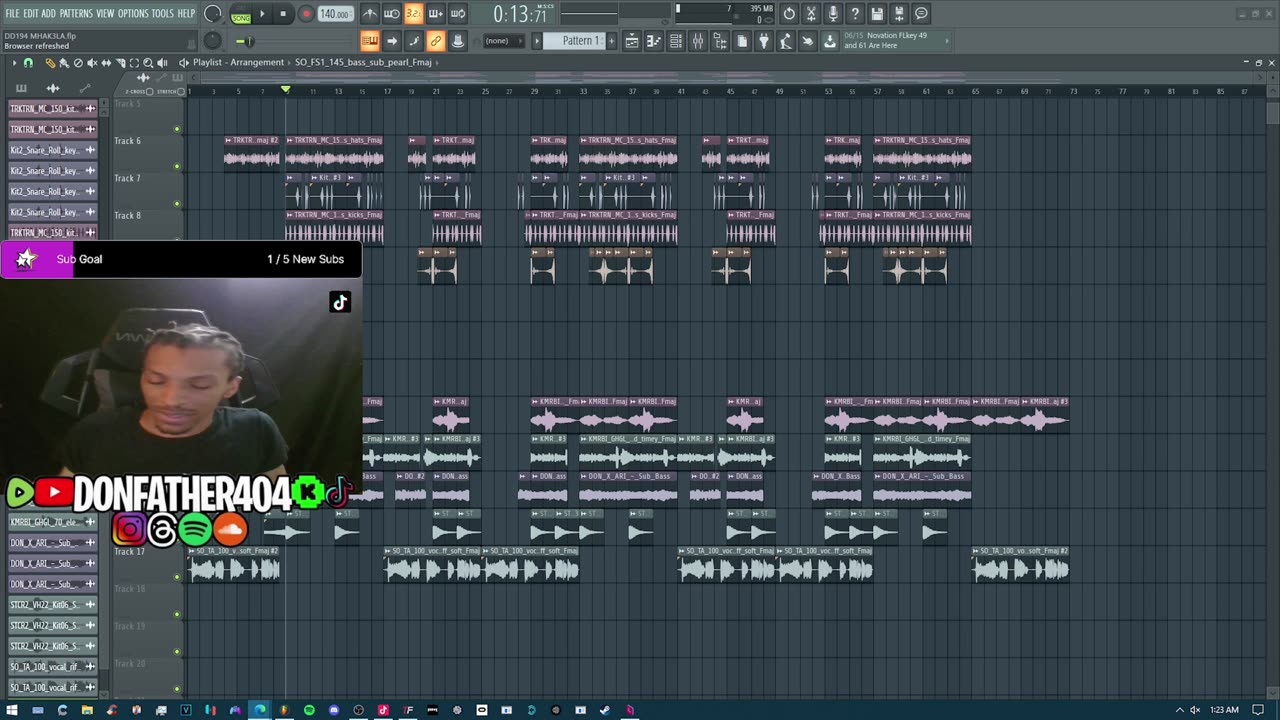Open the Channel rack view icon
Screen dimensions: 1280x720
[x=676, y=41]
